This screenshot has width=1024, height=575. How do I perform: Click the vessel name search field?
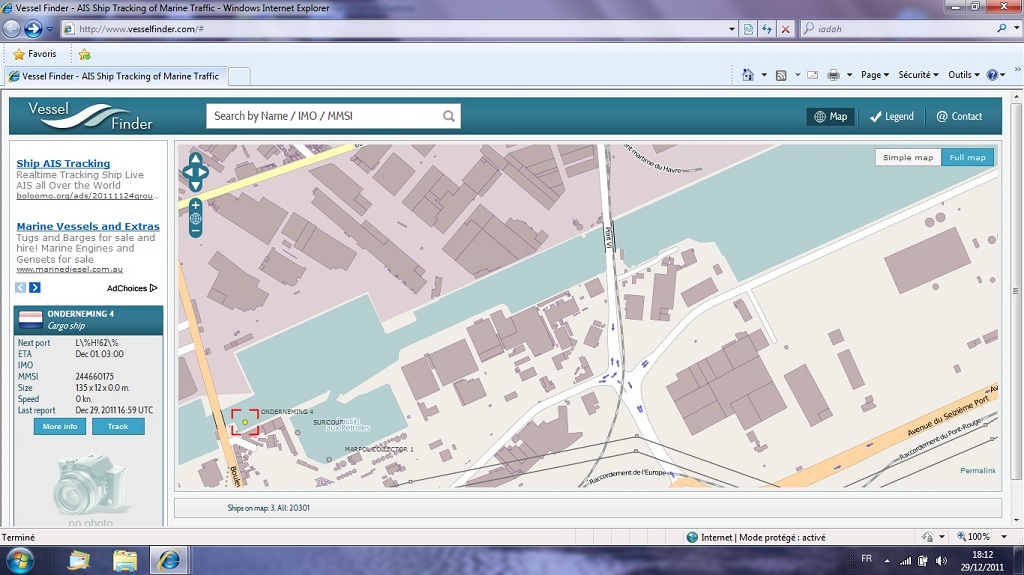click(323, 116)
